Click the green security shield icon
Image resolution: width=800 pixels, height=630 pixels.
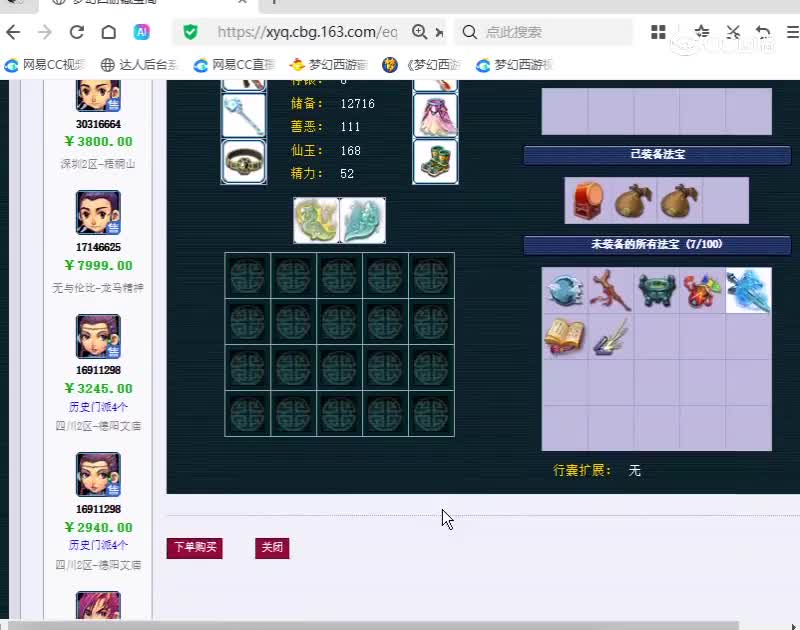tap(190, 32)
